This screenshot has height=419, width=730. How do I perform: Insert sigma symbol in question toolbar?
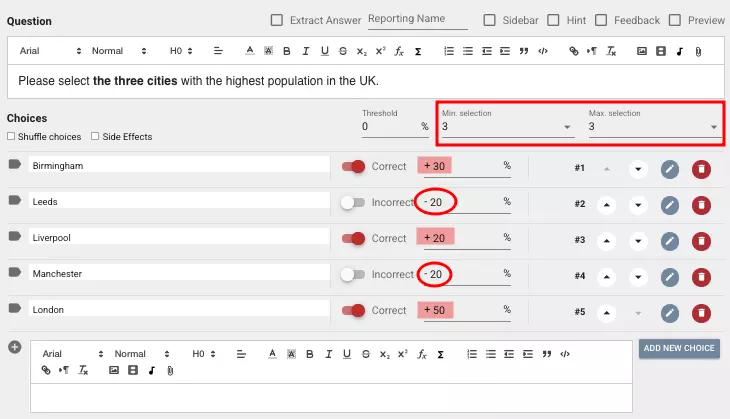(x=418, y=51)
